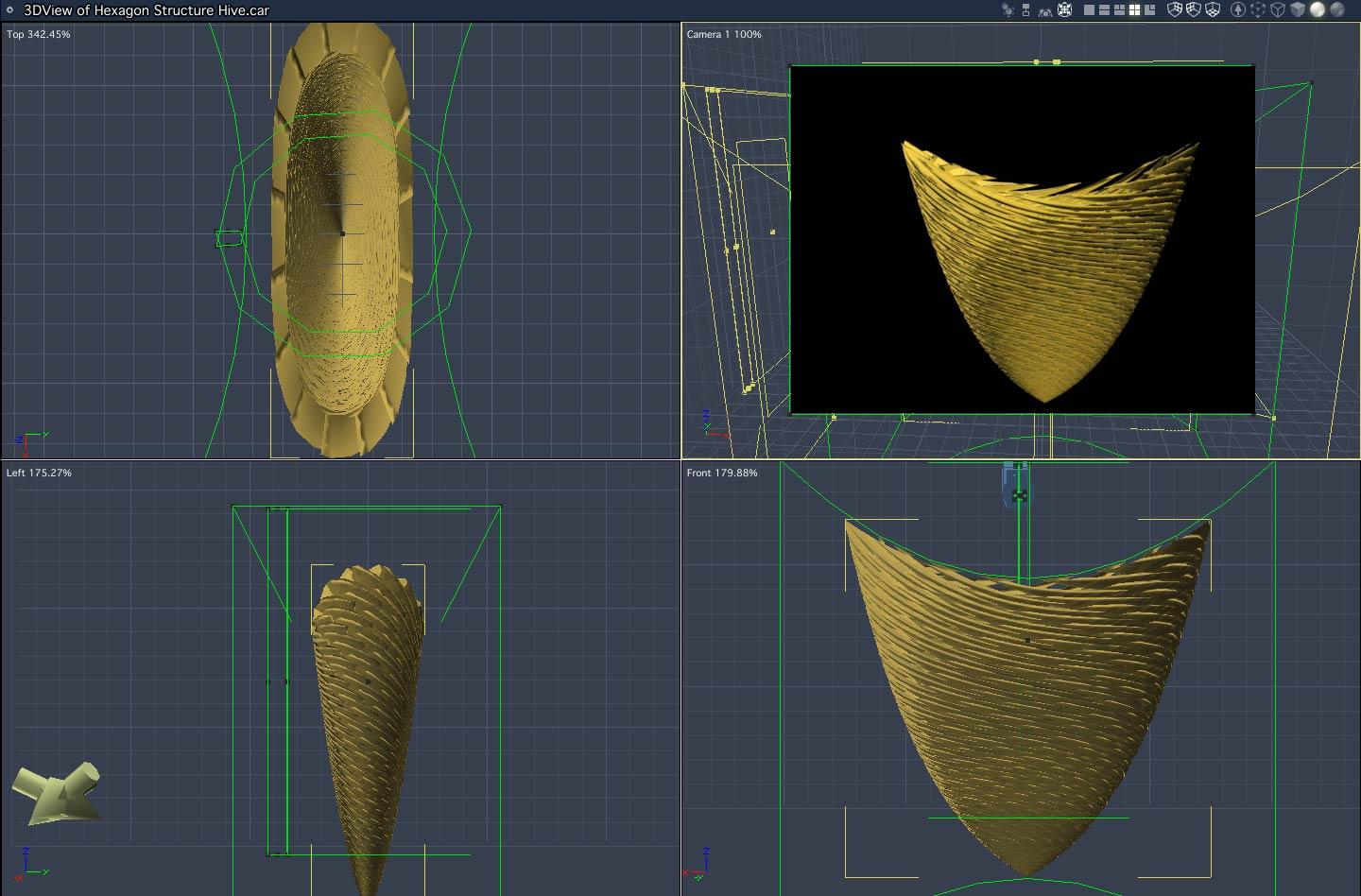This screenshot has height=896, width=1361.
Task: Toggle the middle grid-plane cube icon
Action: pos(1194,10)
